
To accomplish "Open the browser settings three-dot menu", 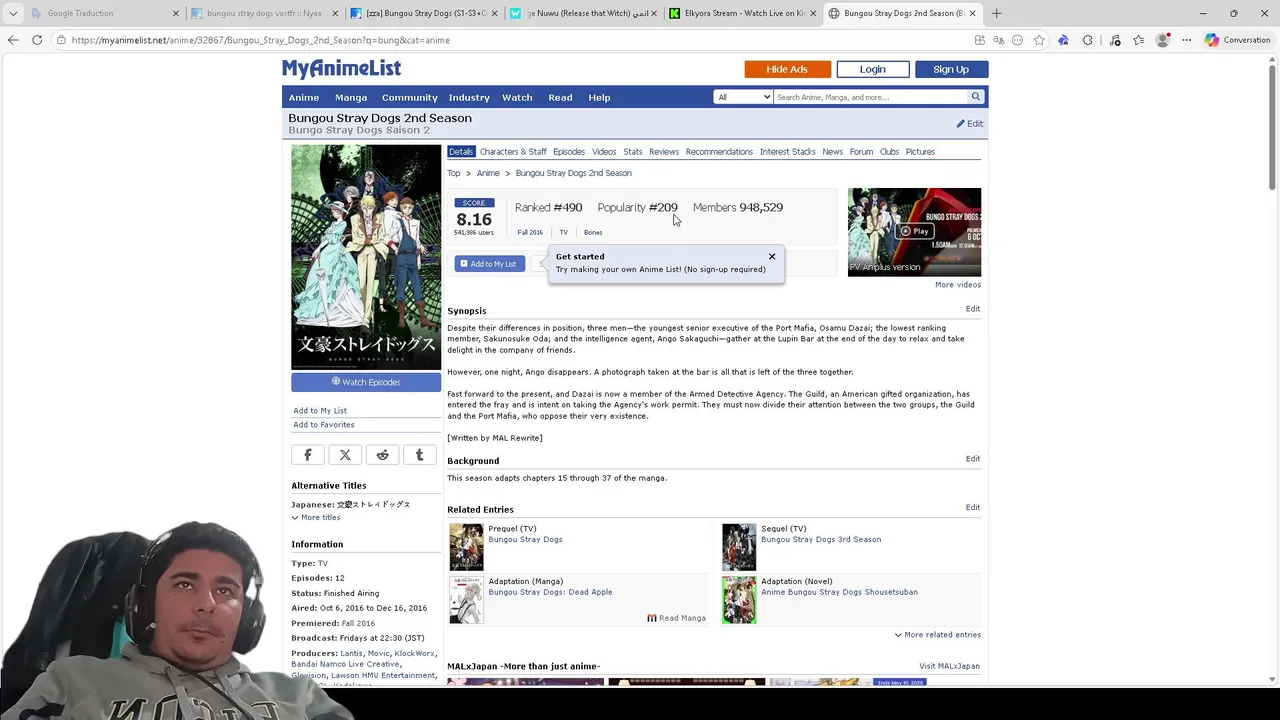I will (1187, 40).
